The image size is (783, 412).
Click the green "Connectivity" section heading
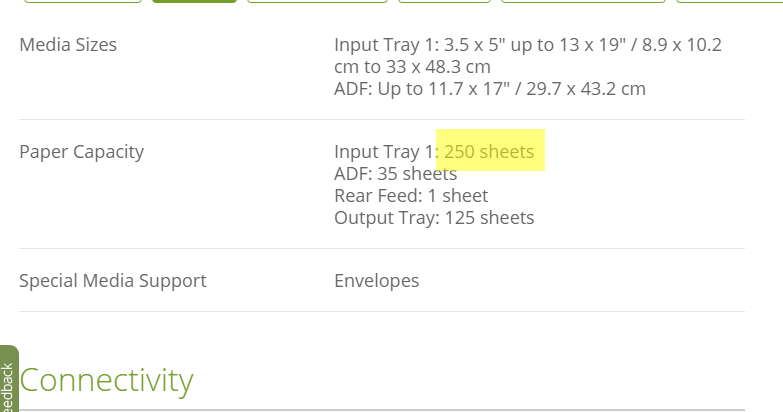click(106, 381)
